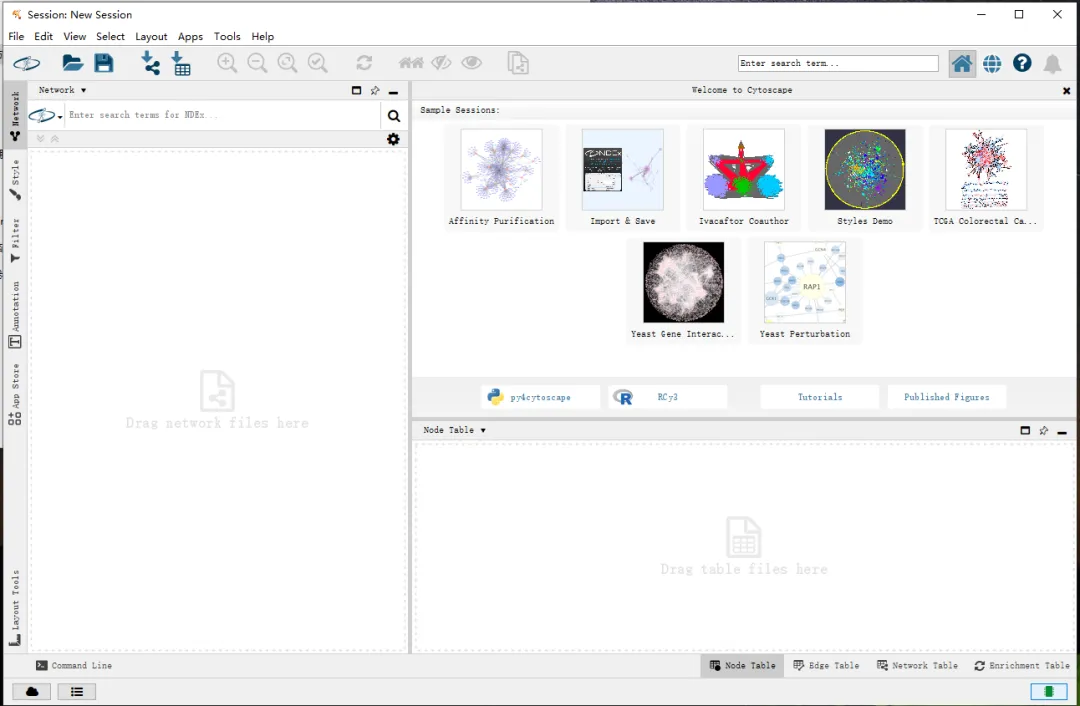Open web browser globe icon
The image size is (1080, 706).
coord(992,64)
